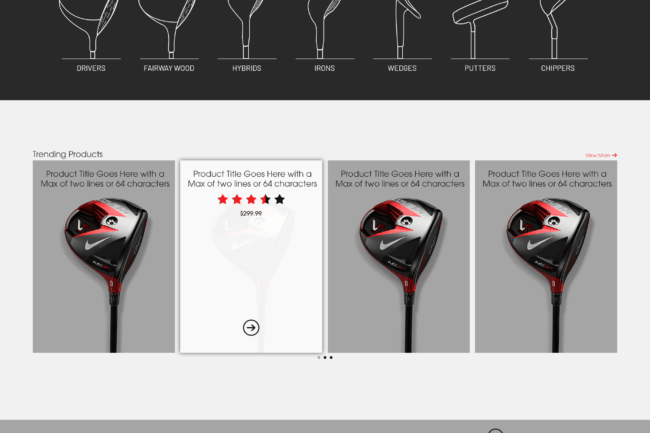Choose the Chippers club icon
The image size is (650, 433).
558,29
